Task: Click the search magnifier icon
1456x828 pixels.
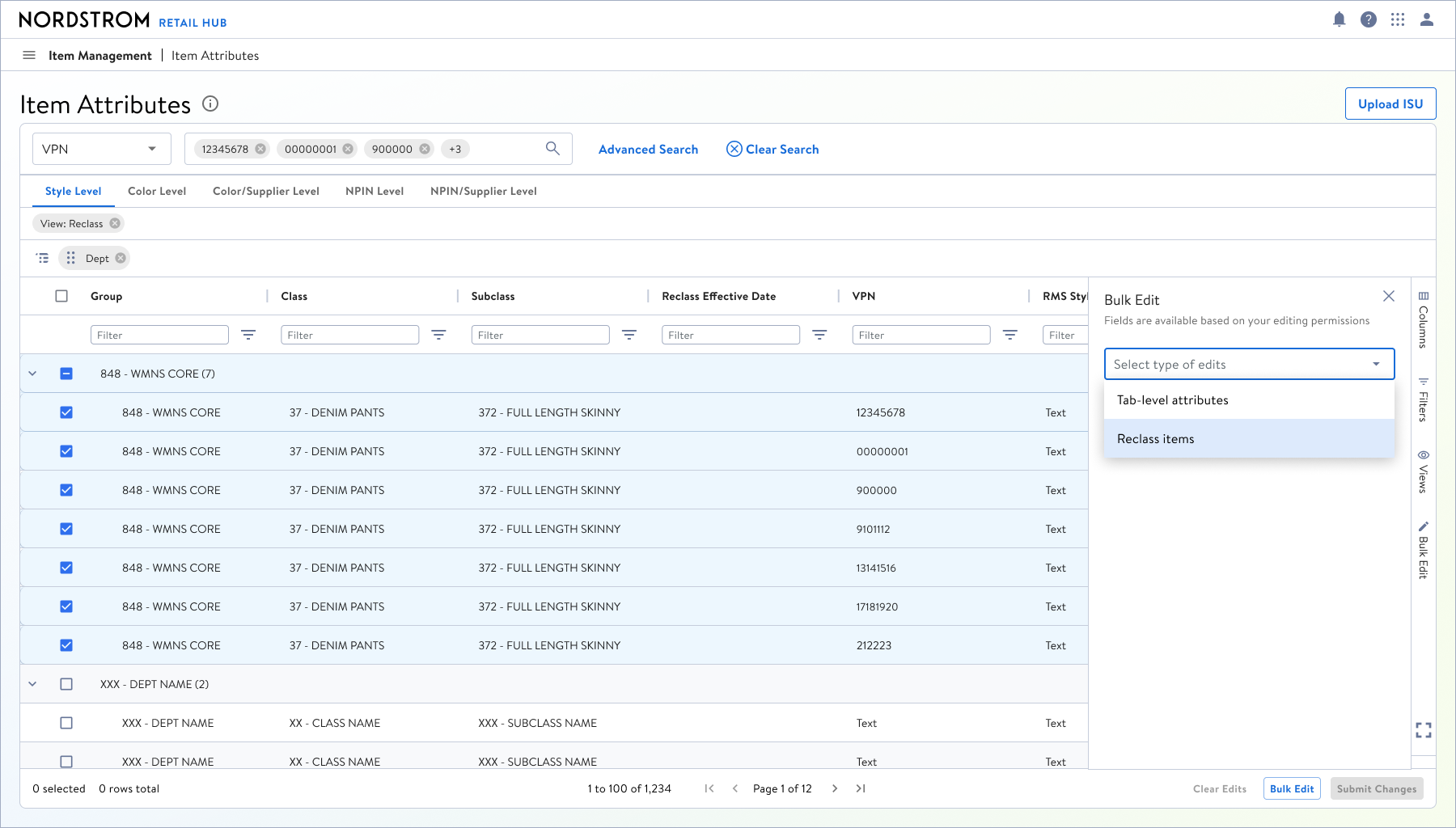Action: pos(552,149)
